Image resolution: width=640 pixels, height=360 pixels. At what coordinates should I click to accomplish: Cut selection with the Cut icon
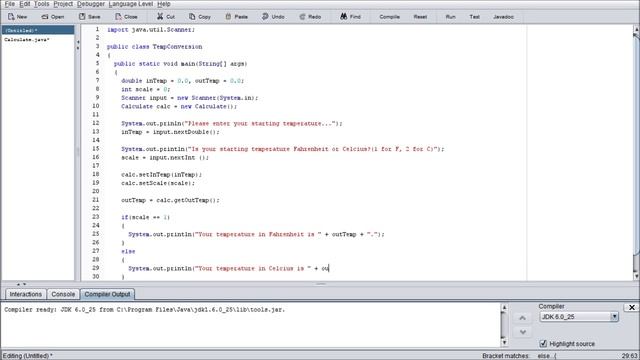tap(166, 17)
